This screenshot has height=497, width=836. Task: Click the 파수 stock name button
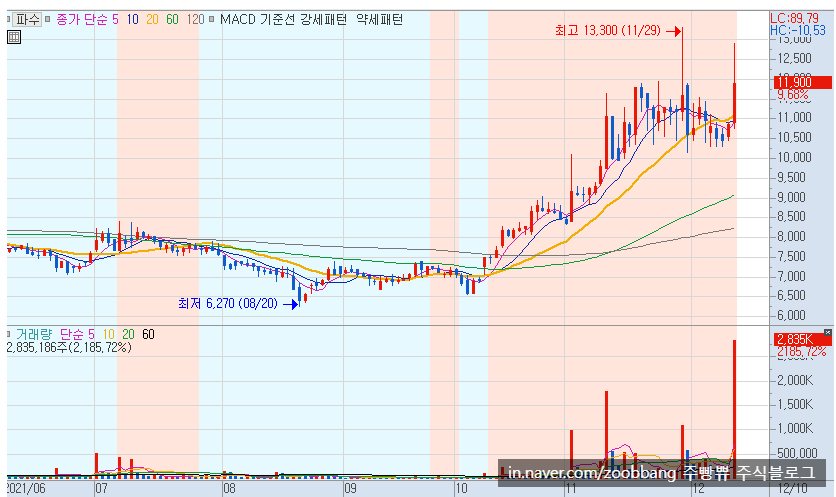(x=28, y=20)
